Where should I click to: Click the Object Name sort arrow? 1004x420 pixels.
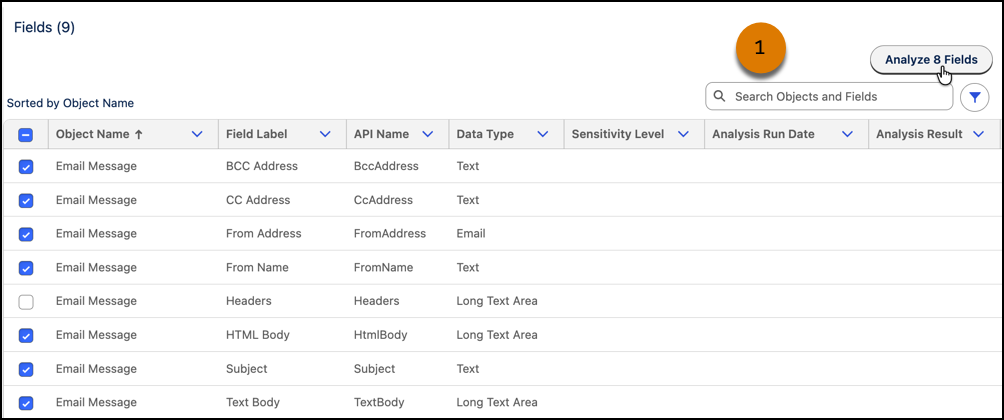pos(139,134)
